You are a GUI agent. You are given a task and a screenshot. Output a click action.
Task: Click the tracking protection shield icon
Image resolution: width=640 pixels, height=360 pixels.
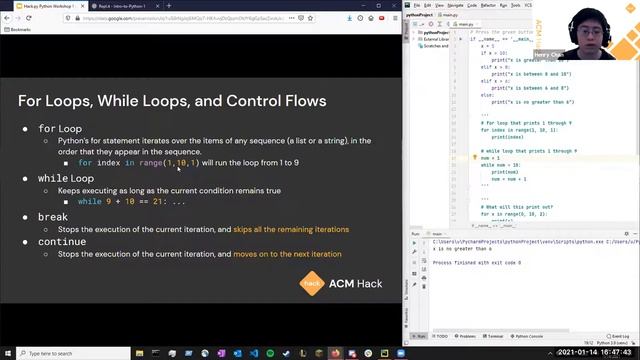(x=68, y=18)
